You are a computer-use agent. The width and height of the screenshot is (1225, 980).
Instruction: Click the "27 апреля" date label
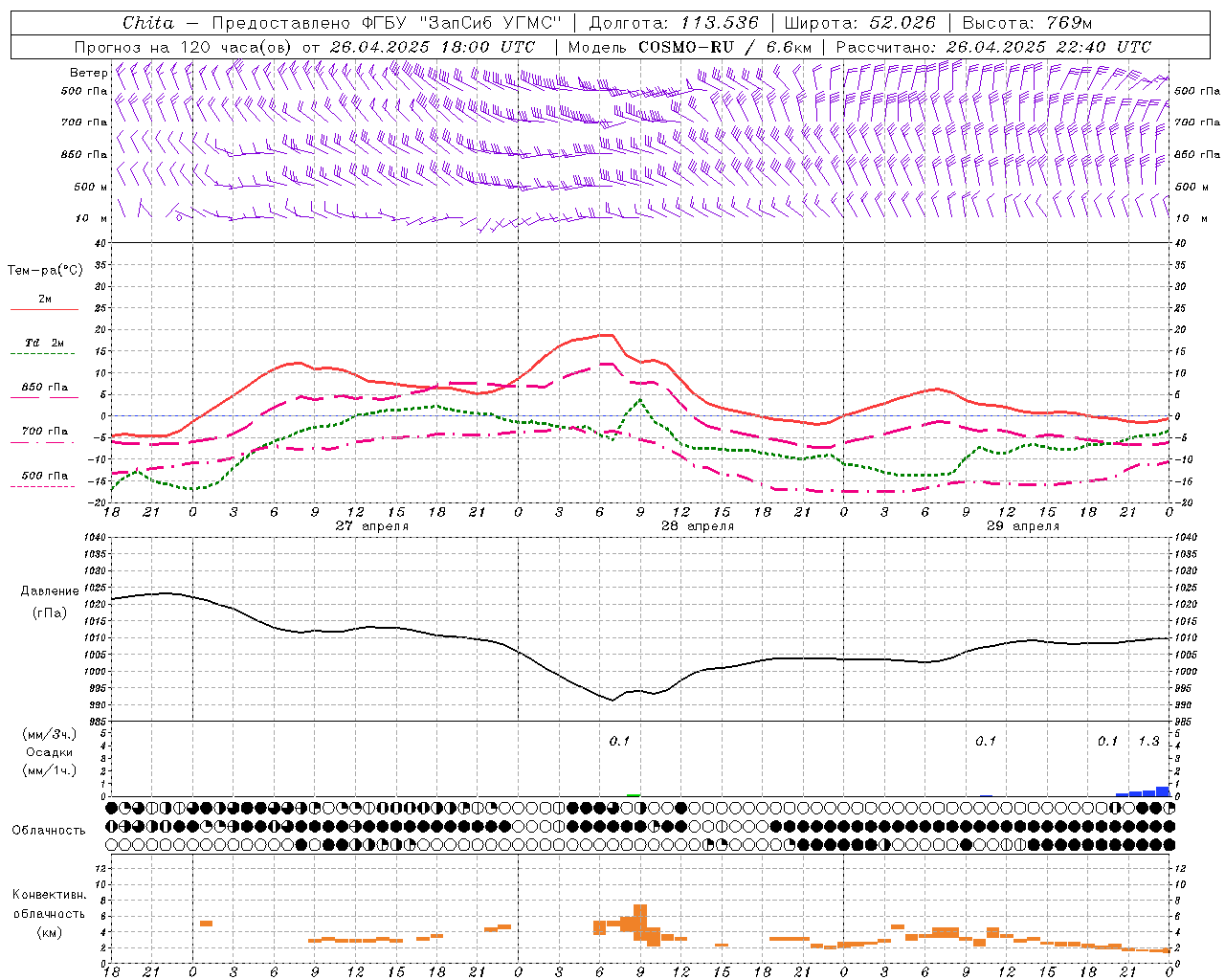[x=371, y=526]
